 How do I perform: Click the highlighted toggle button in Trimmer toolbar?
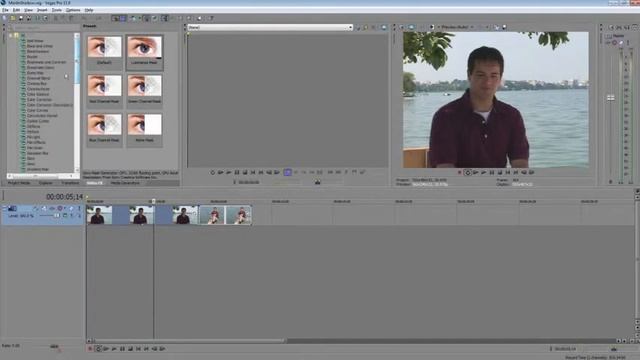tap(287, 173)
